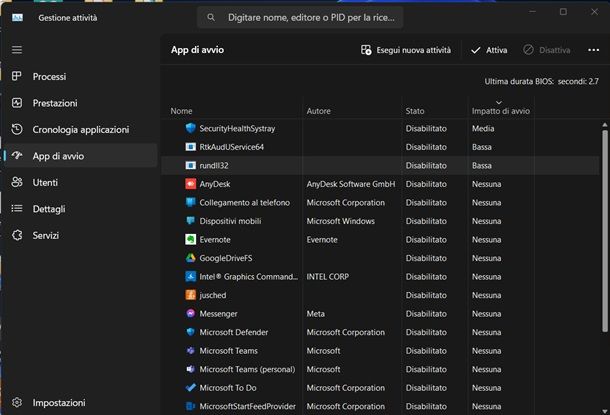Click Ultima durata BIOS text

click(x=541, y=81)
